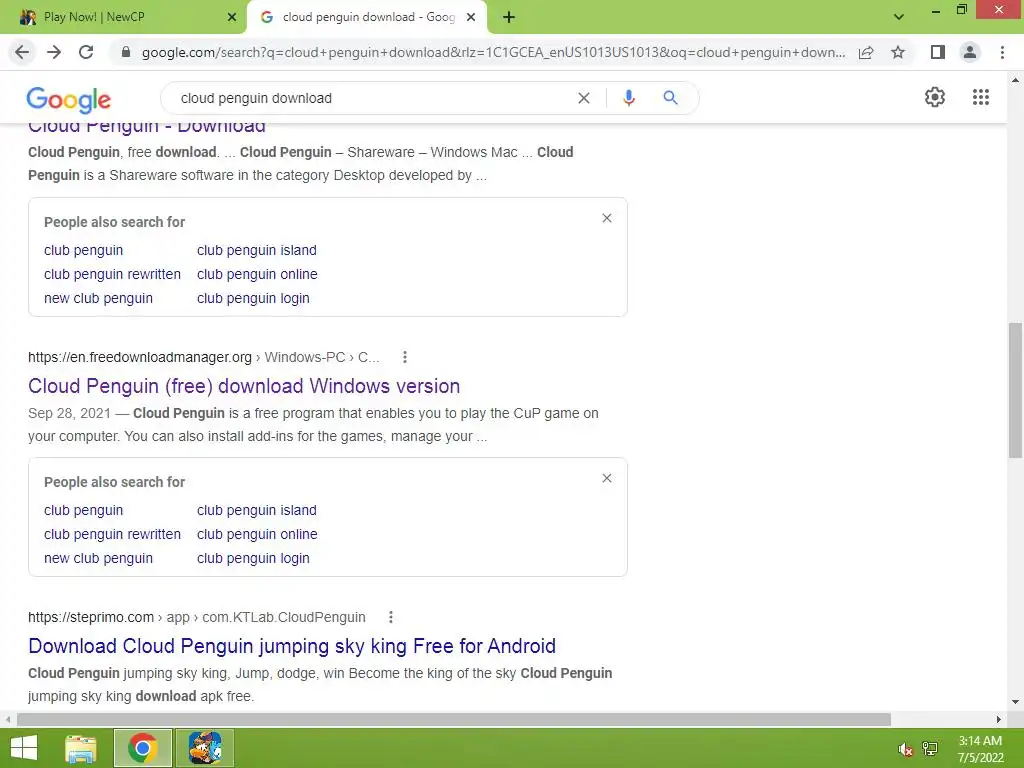The height and width of the screenshot is (768, 1024).
Task: Open the Cloud Penguin - Download result
Action: point(147,127)
